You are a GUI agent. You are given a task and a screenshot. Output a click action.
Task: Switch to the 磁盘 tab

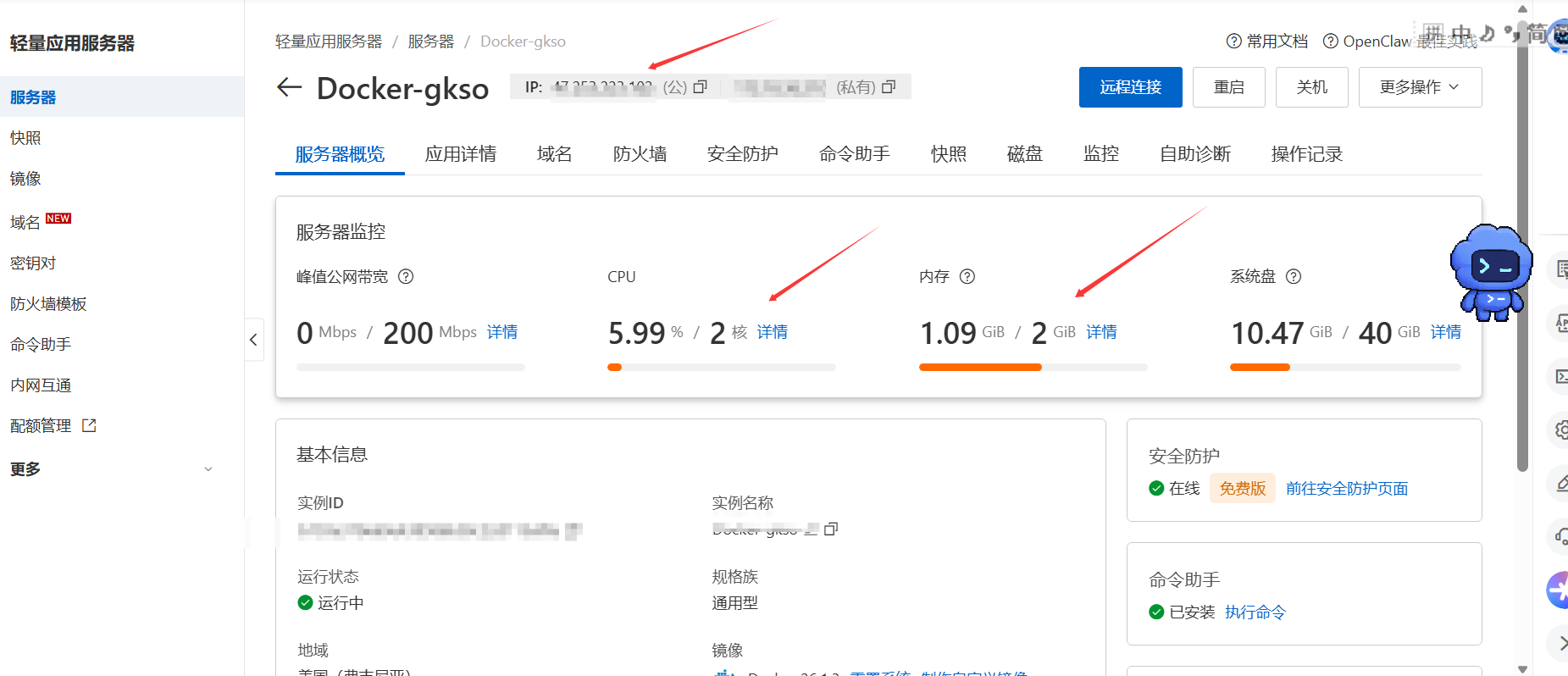tap(1024, 154)
